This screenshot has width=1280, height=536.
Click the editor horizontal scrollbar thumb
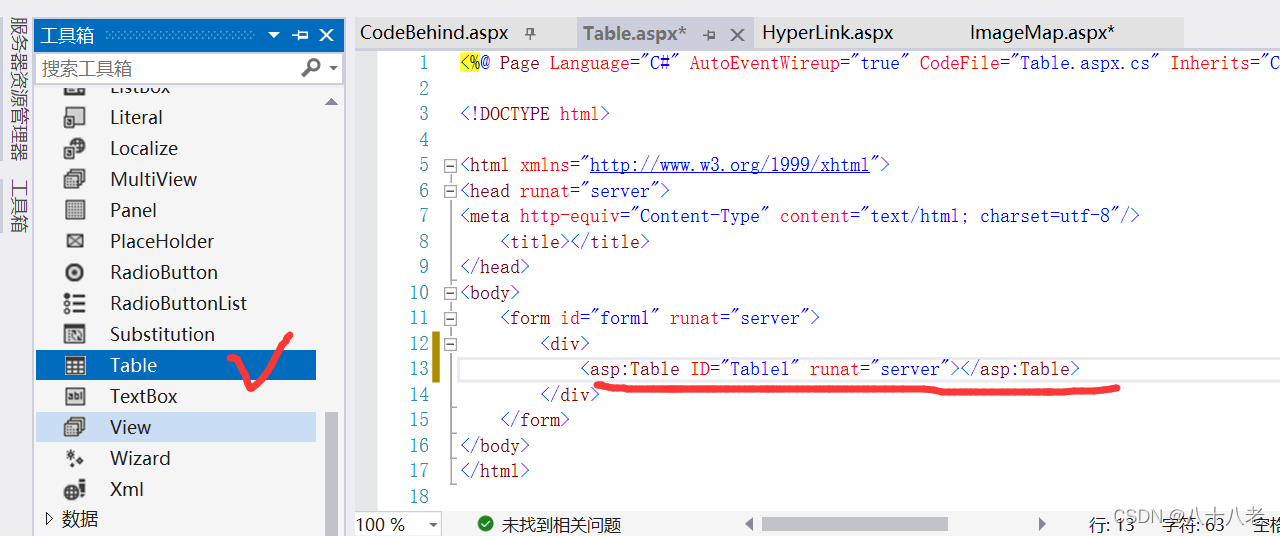click(853, 523)
